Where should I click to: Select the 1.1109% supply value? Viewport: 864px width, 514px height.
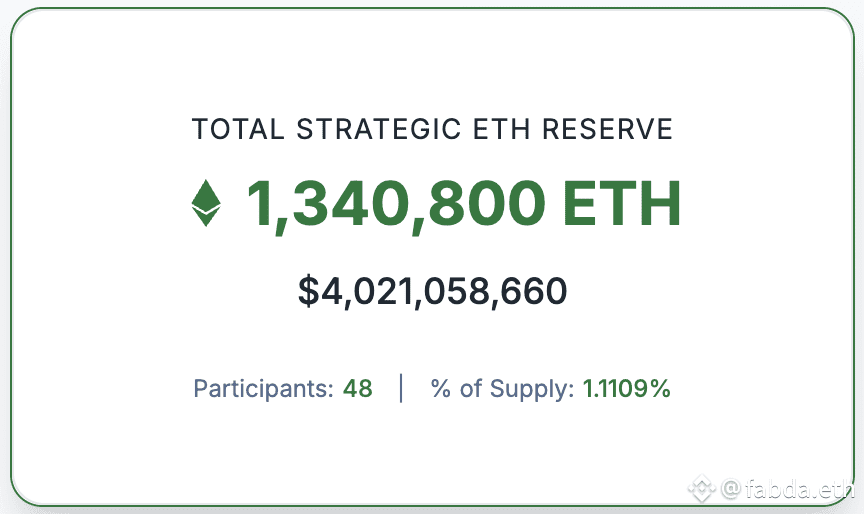coord(627,388)
